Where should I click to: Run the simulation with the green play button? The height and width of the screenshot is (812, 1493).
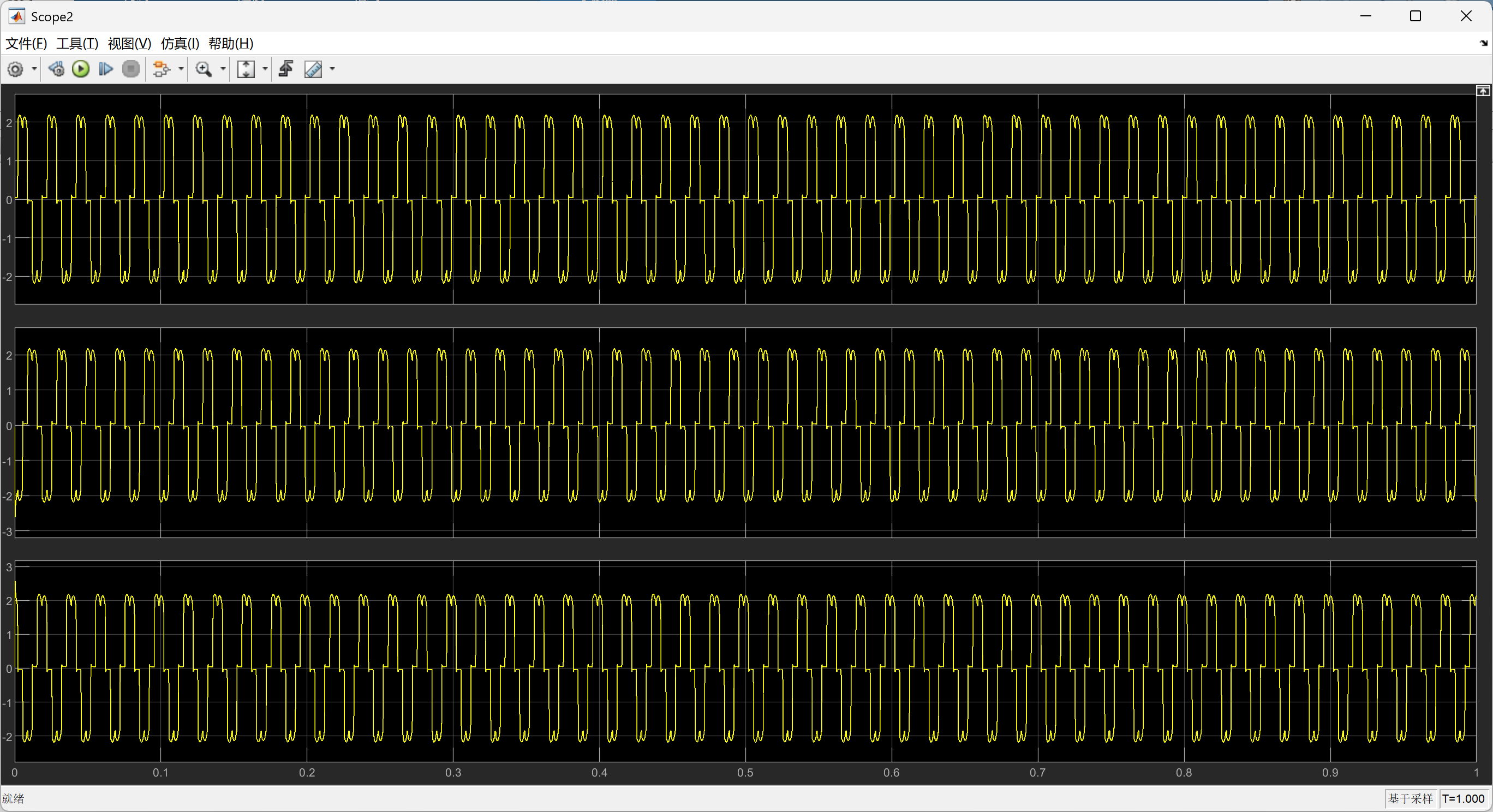click(x=81, y=69)
